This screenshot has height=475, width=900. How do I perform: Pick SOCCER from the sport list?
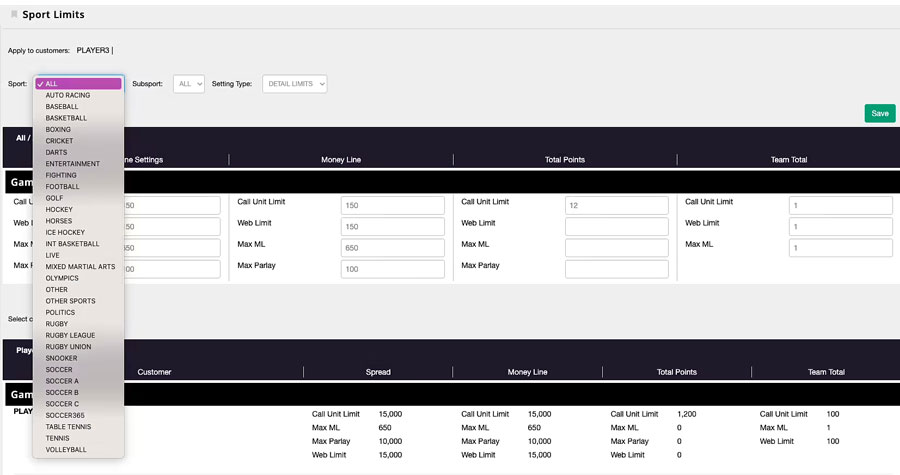click(59, 370)
